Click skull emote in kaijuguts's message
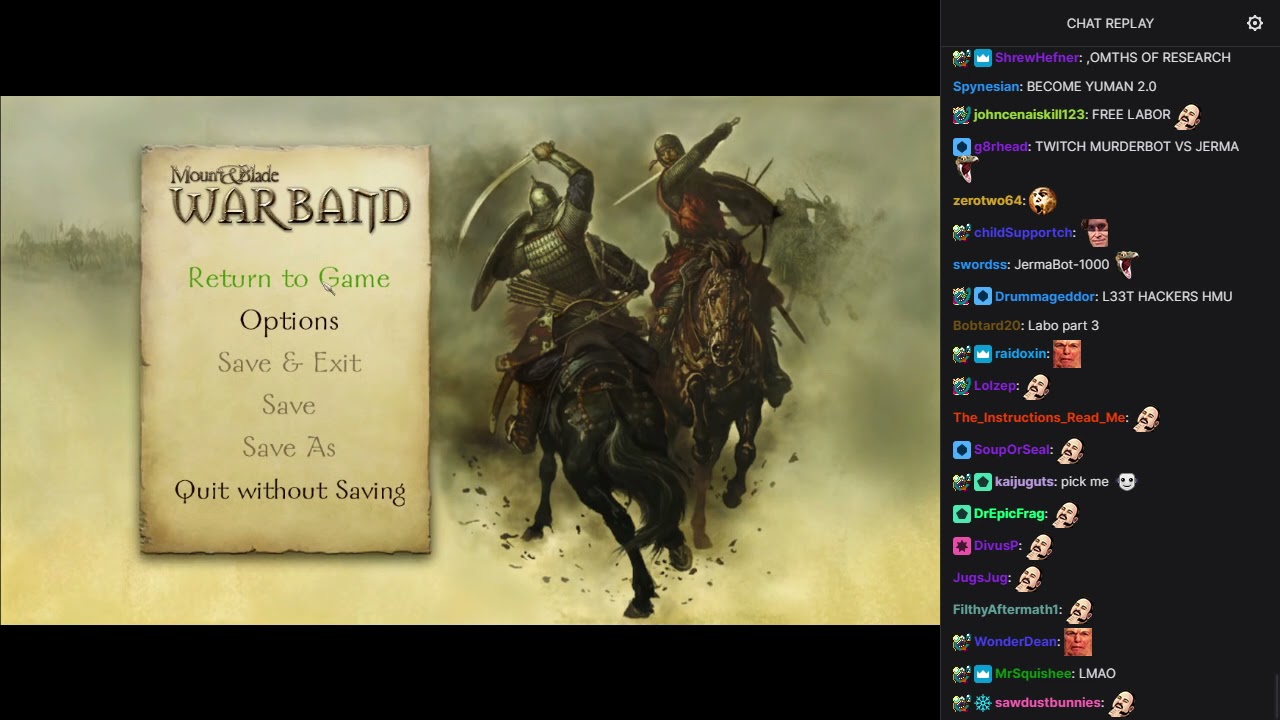 click(1127, 482)
